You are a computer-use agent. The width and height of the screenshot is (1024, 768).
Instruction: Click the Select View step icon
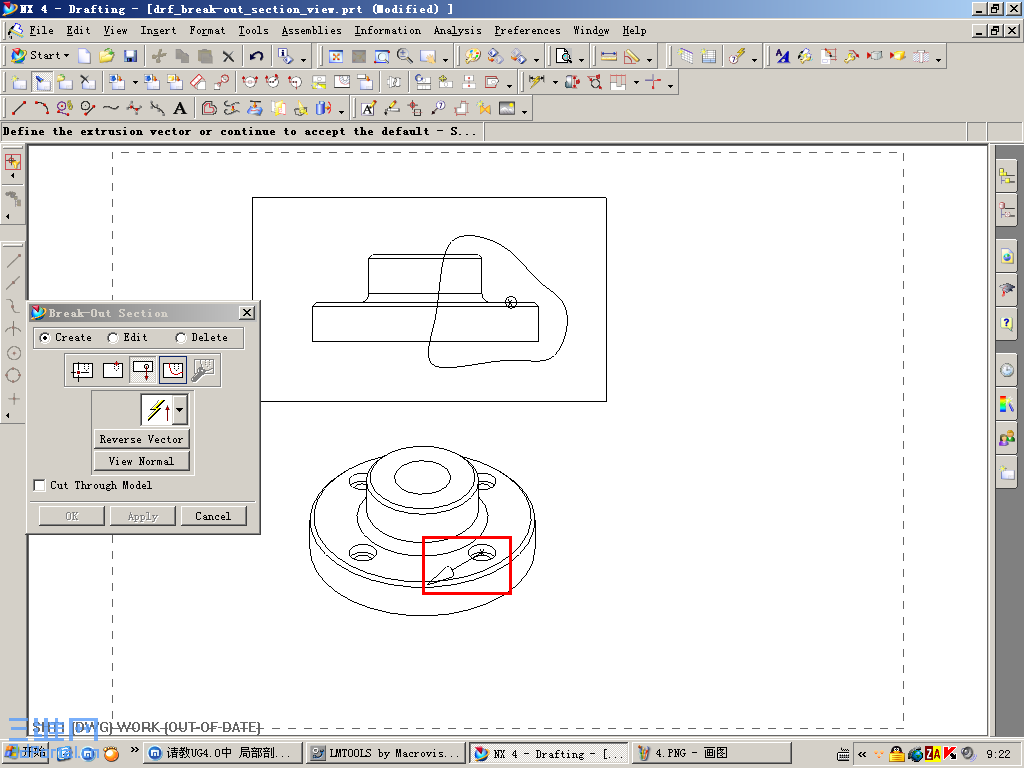(x=82, y=370)
